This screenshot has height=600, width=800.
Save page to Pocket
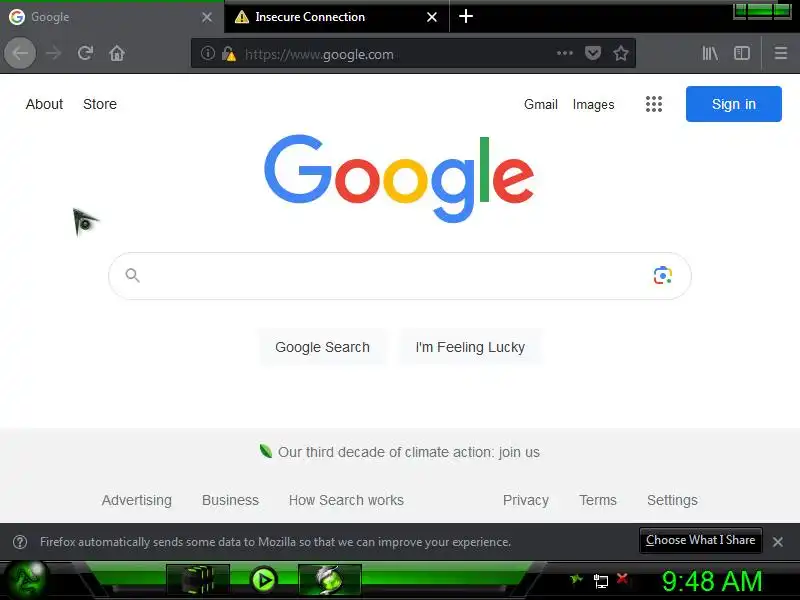pyautogui.click(x=593, y=53)
